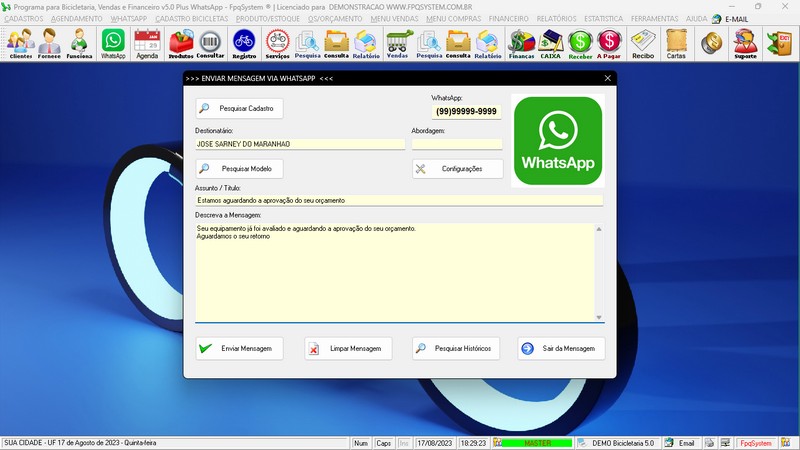Open the ESTATISTICA menu
Screen dimensions: 800x450
tap(604, 18)
